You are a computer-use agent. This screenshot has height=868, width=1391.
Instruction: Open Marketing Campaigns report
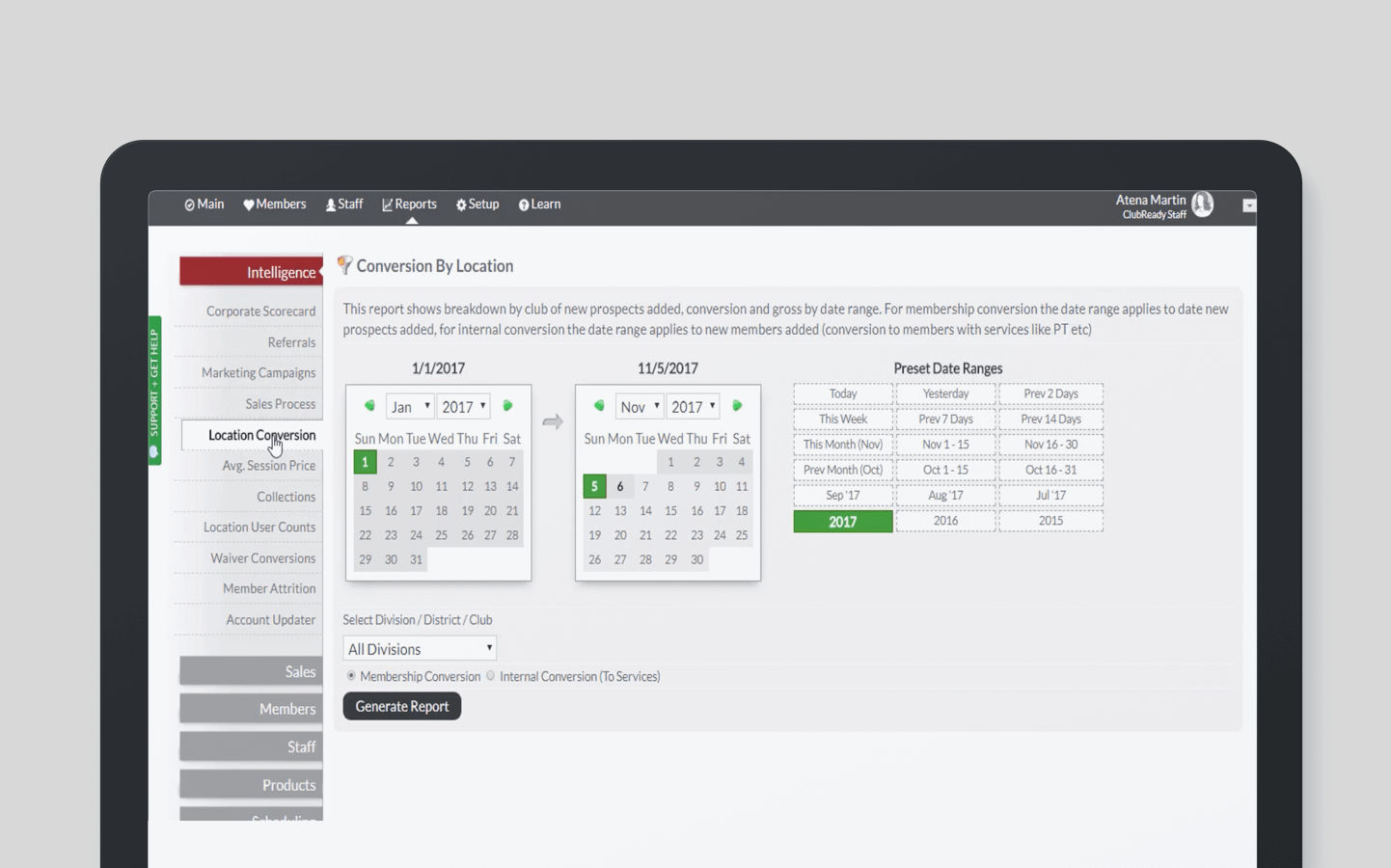[x=259, y=373]
